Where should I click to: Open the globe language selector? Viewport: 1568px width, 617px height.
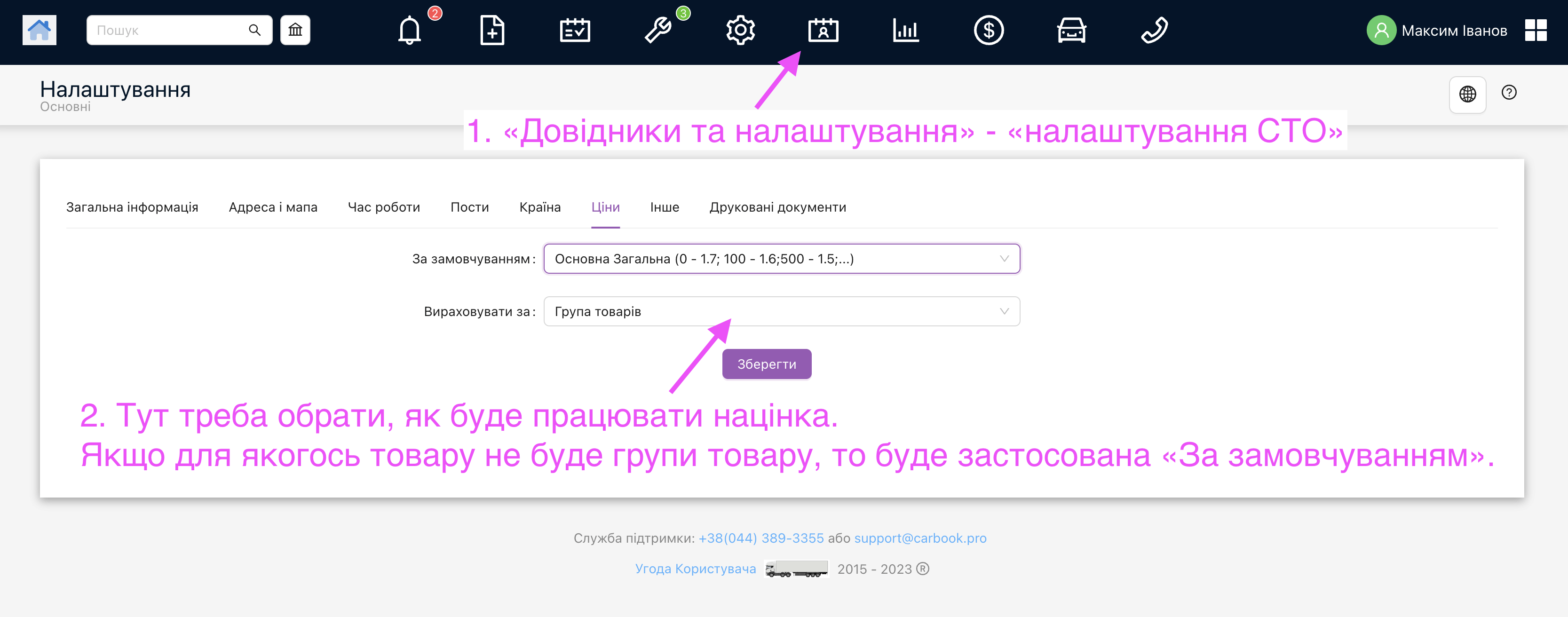point(1467,95)
